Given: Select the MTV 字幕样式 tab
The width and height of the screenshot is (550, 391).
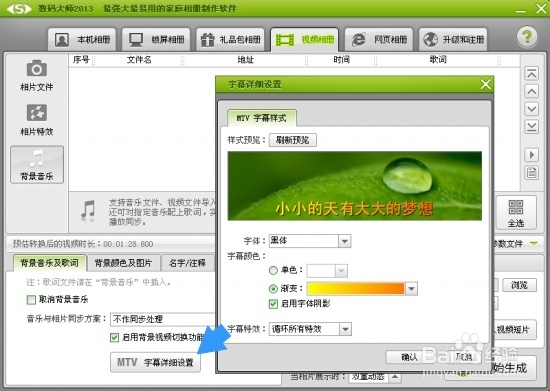Looking at the screenshot, I should point(262,118).
